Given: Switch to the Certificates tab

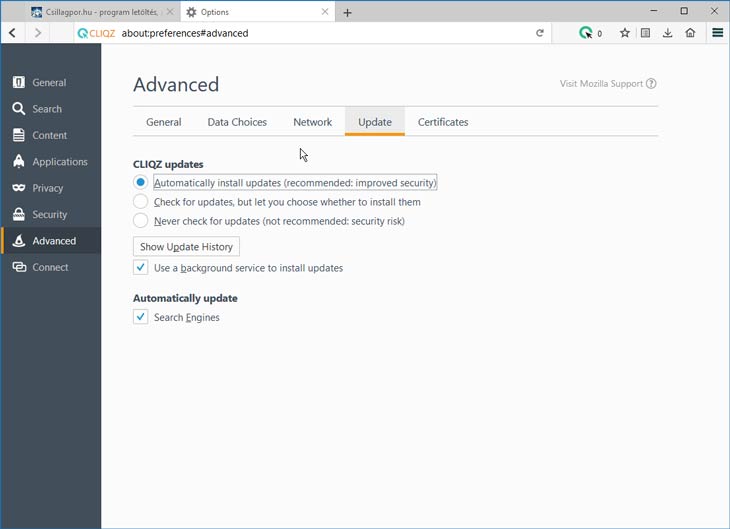Looking at the screenshot, I should click(443, 122).
